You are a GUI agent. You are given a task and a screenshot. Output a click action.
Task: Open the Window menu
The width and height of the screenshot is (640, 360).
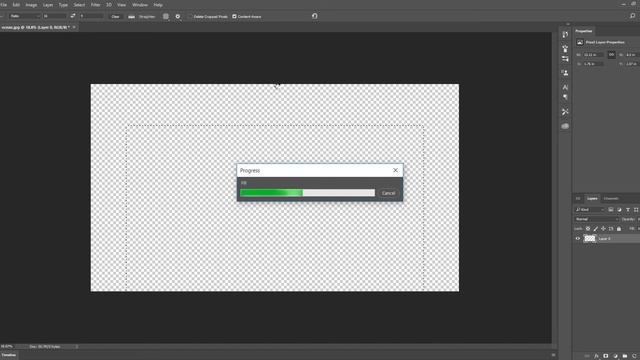click(x=140, y=5)
